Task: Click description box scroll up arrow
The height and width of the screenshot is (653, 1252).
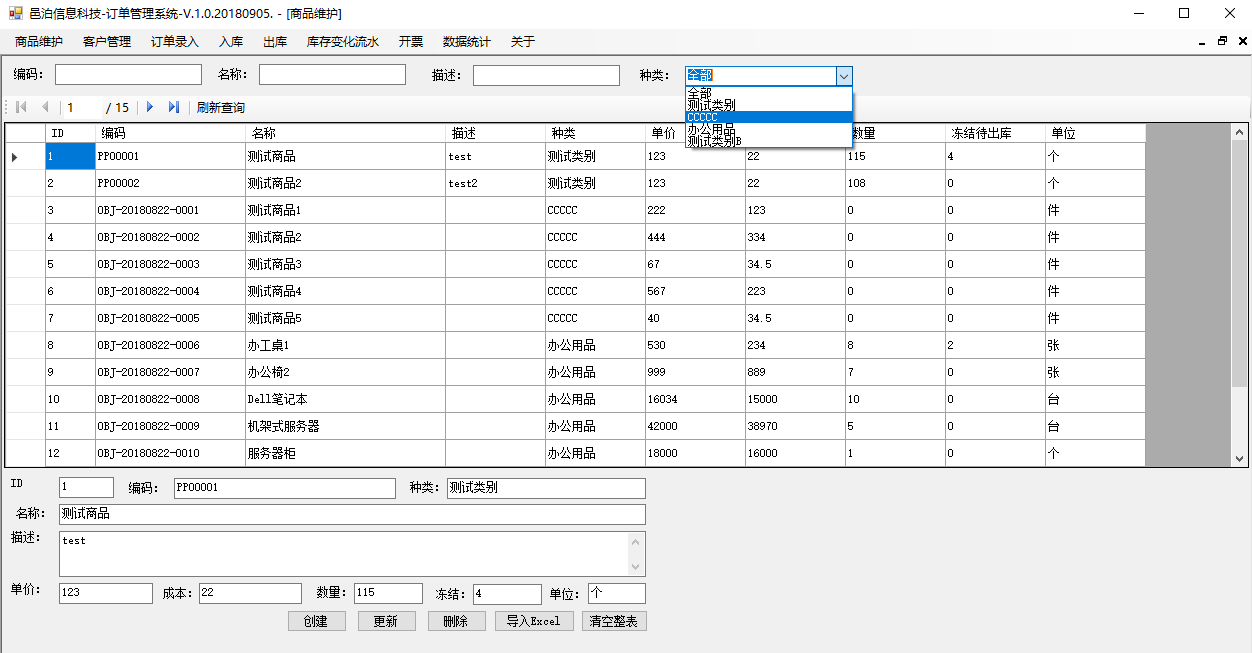Action: click(x=636, y=542)
